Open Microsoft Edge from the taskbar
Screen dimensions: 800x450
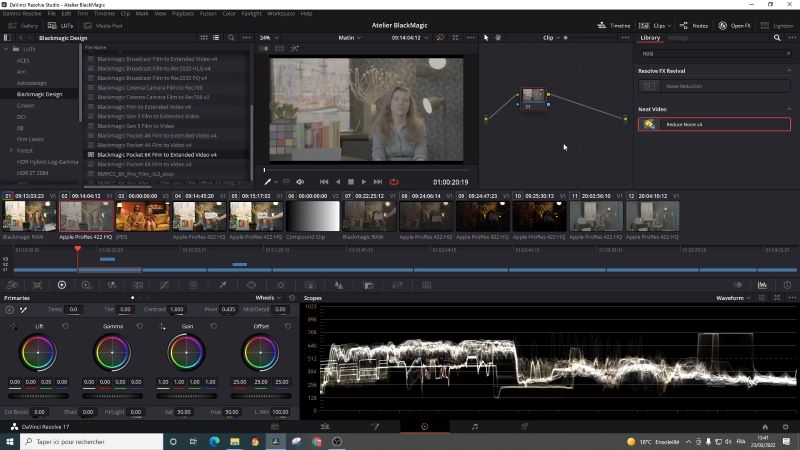pos(214,441)
